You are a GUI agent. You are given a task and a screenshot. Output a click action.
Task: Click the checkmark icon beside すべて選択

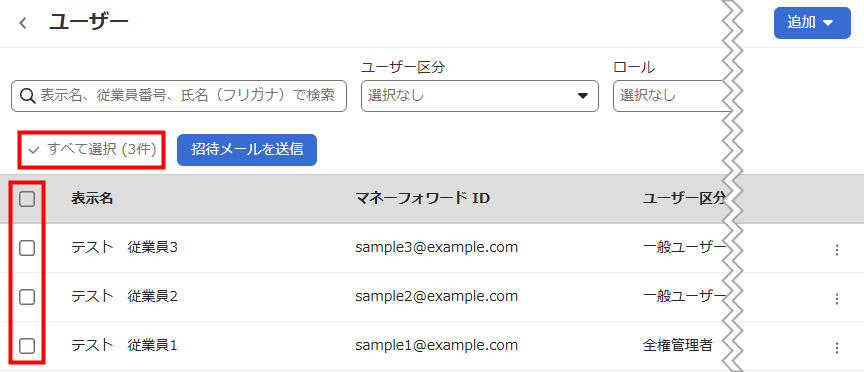[34, 150]
